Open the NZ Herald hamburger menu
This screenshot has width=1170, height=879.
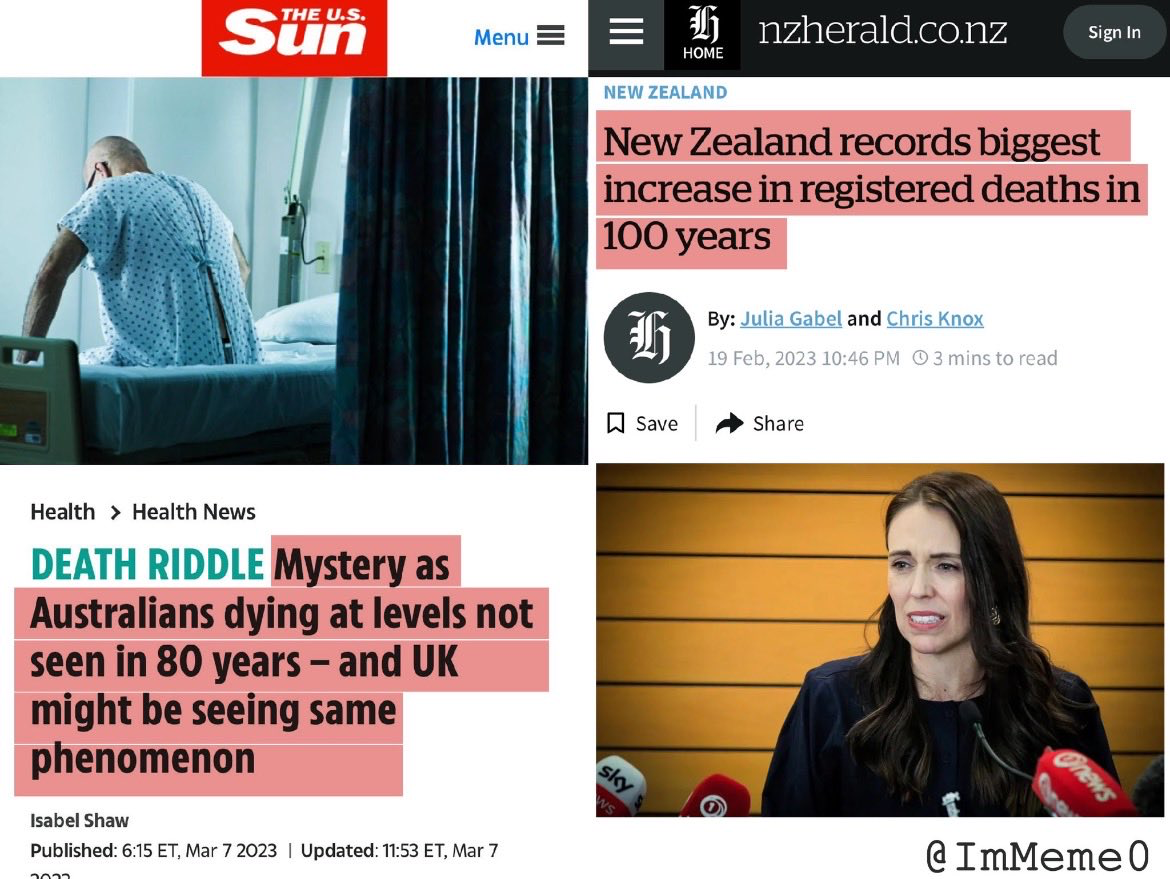tap(626, 32)
